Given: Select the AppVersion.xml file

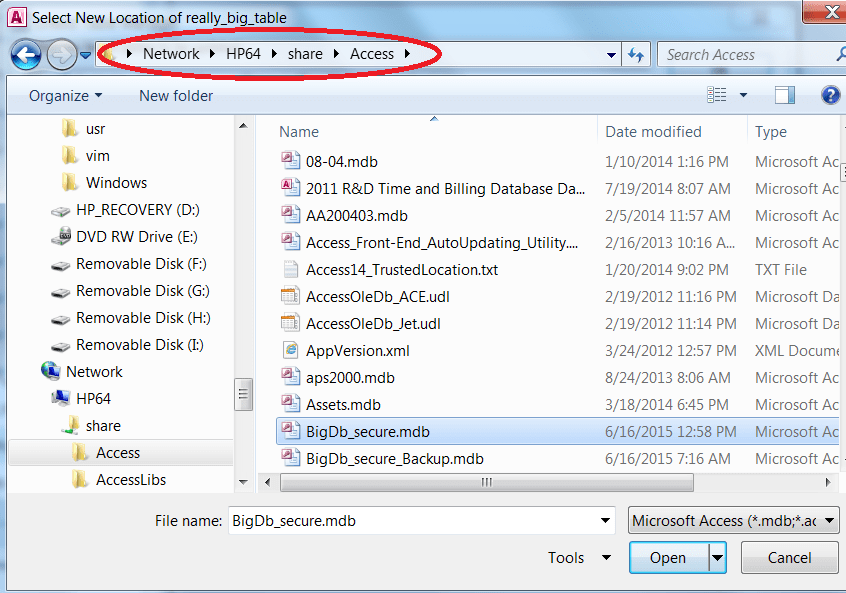Looking at the screenshot, I should click(358, 351).
